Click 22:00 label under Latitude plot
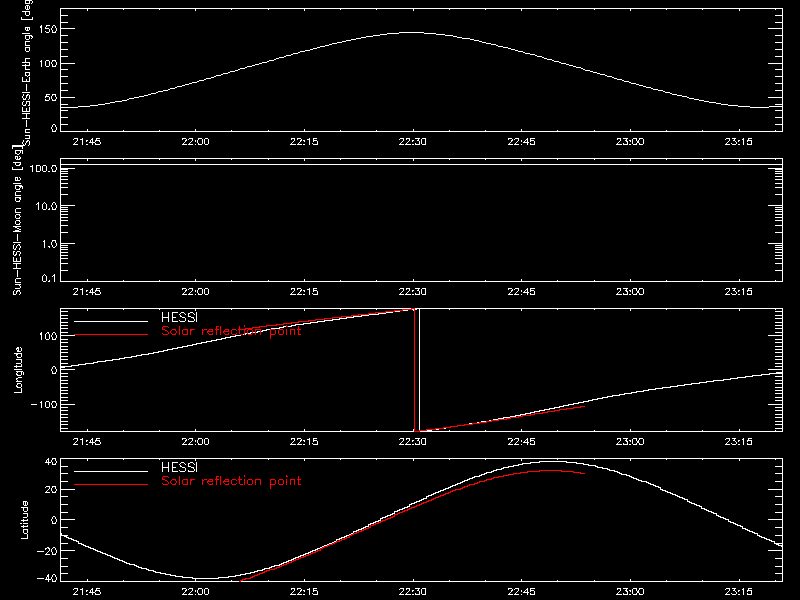 click(x=195, y=591)
